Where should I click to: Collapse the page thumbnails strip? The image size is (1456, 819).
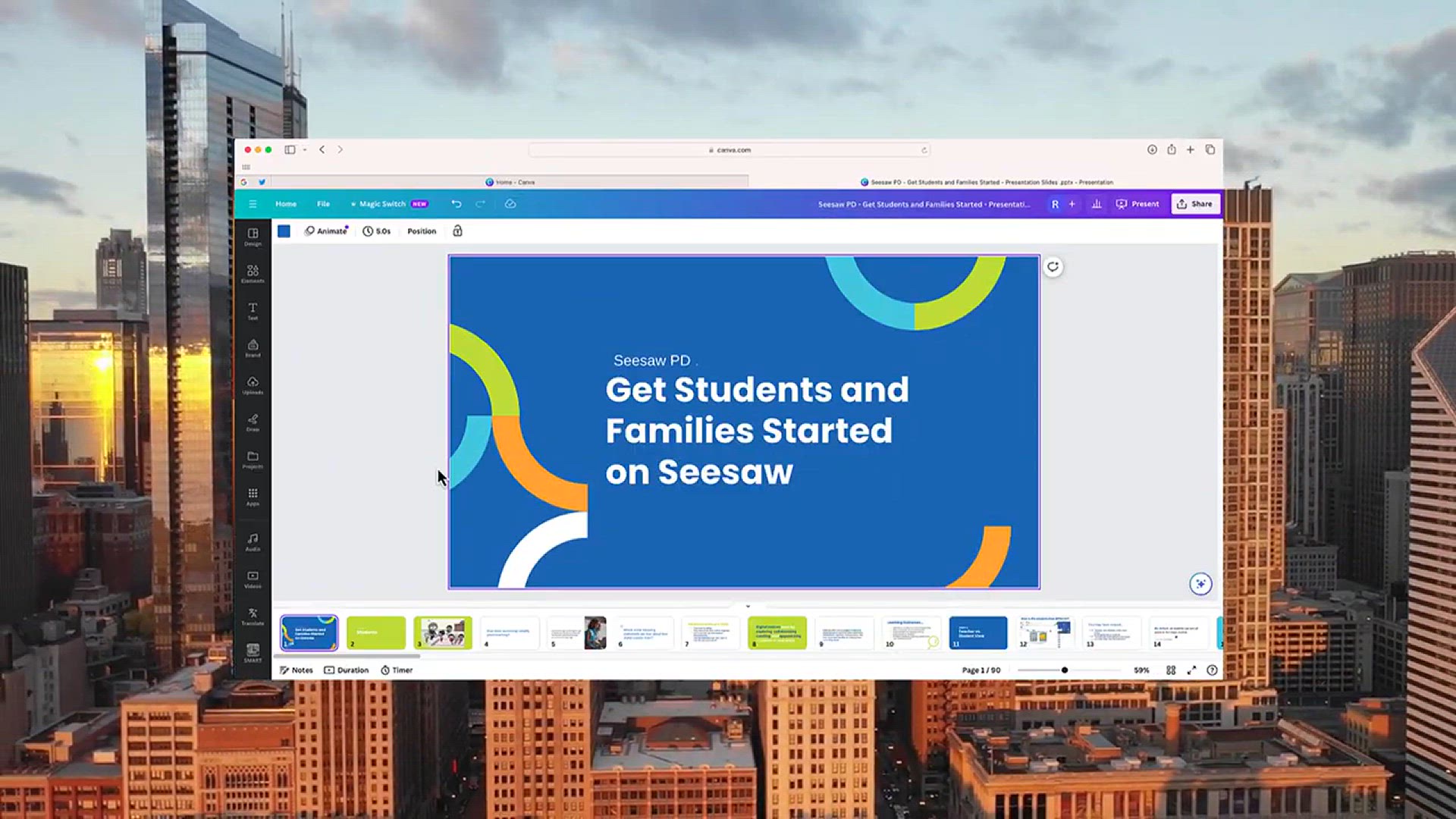click(x=748, y=607)
